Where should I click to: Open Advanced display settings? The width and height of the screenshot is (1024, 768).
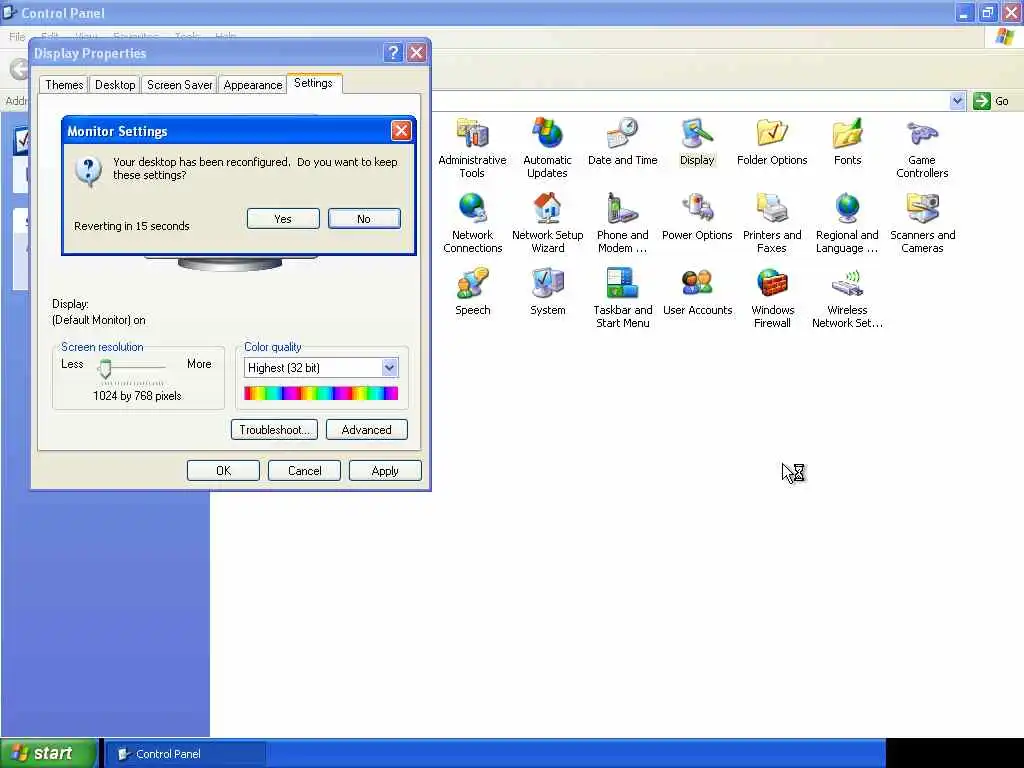(x=366, y=430)
